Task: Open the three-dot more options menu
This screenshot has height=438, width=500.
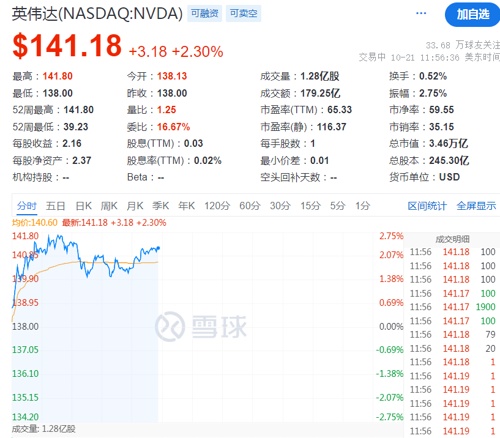Action: 421,13
